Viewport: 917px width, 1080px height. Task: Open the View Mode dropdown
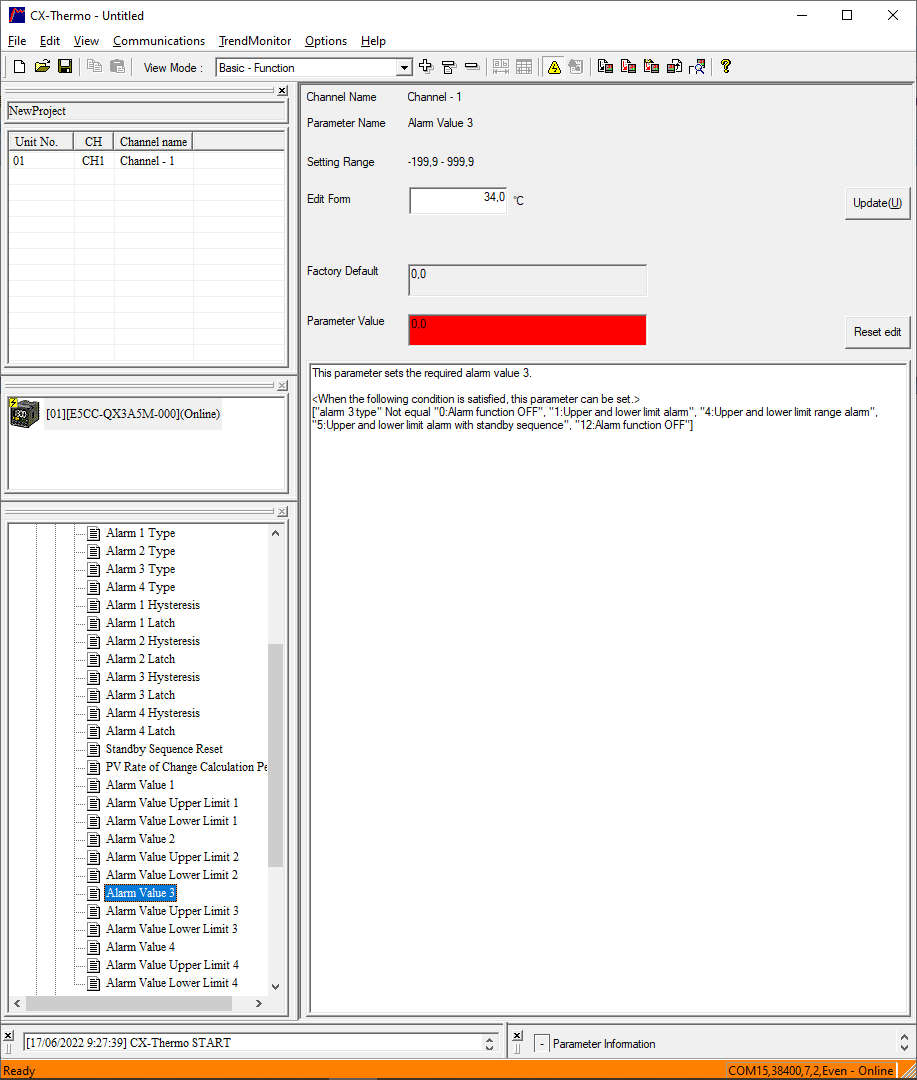[x=404, y=68]
